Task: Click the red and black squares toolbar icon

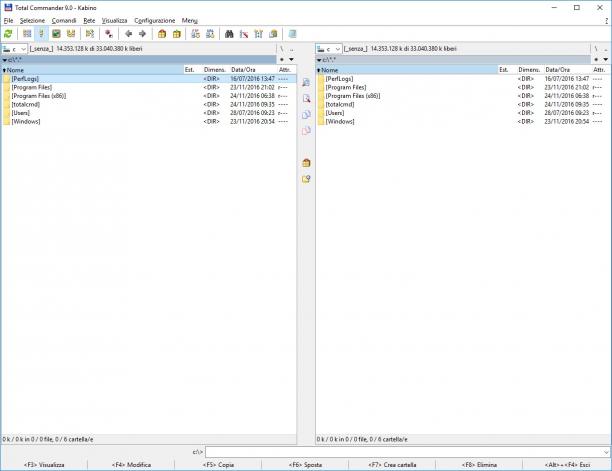Action: click(109, 34)
